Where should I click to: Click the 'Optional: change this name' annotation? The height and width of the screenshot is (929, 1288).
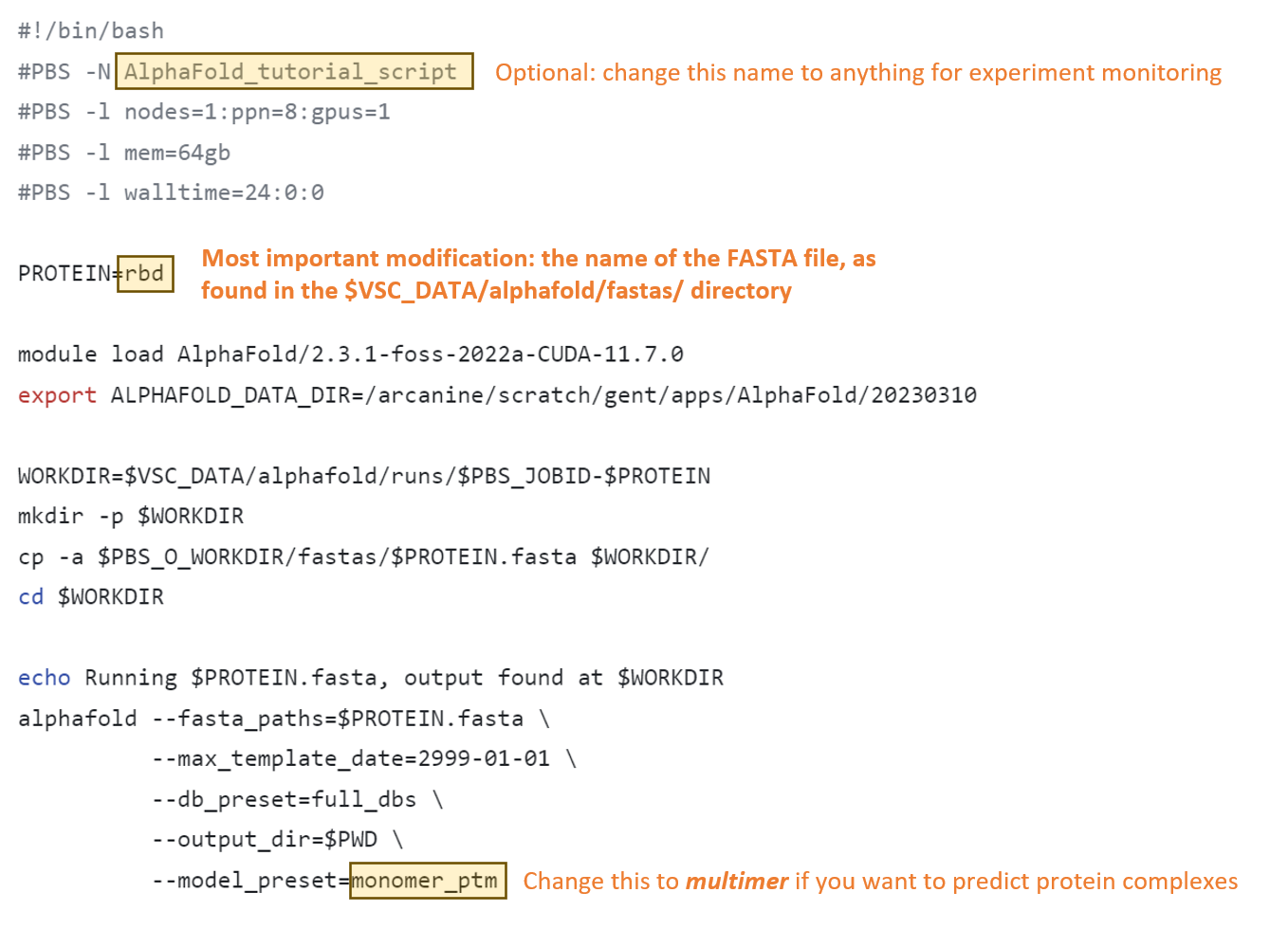pyautogui.click(x=857, y=73)
